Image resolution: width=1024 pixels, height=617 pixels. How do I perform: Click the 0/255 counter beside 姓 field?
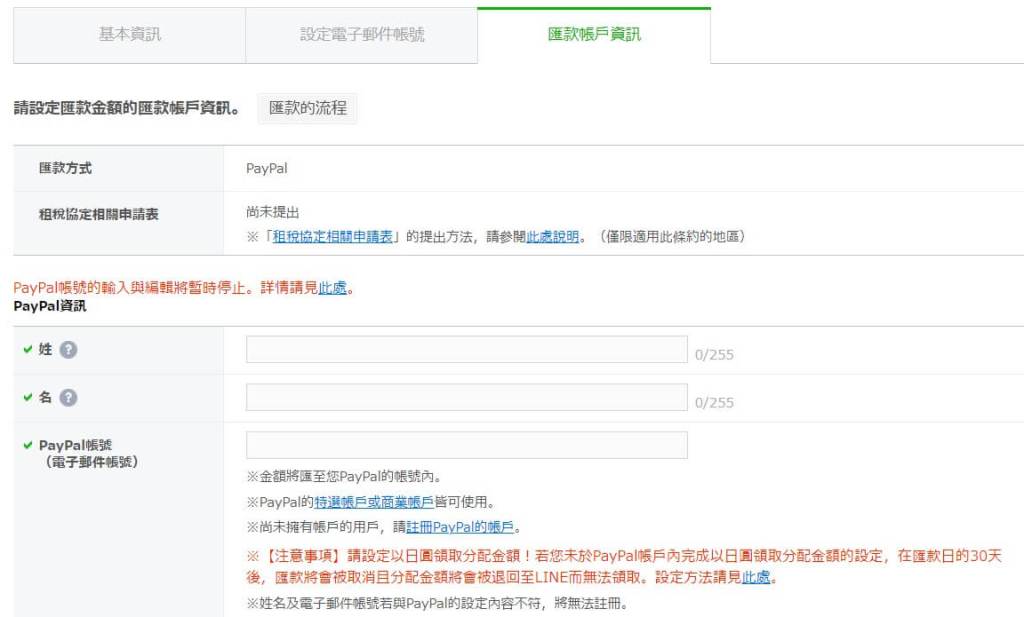tap(714, 355)
